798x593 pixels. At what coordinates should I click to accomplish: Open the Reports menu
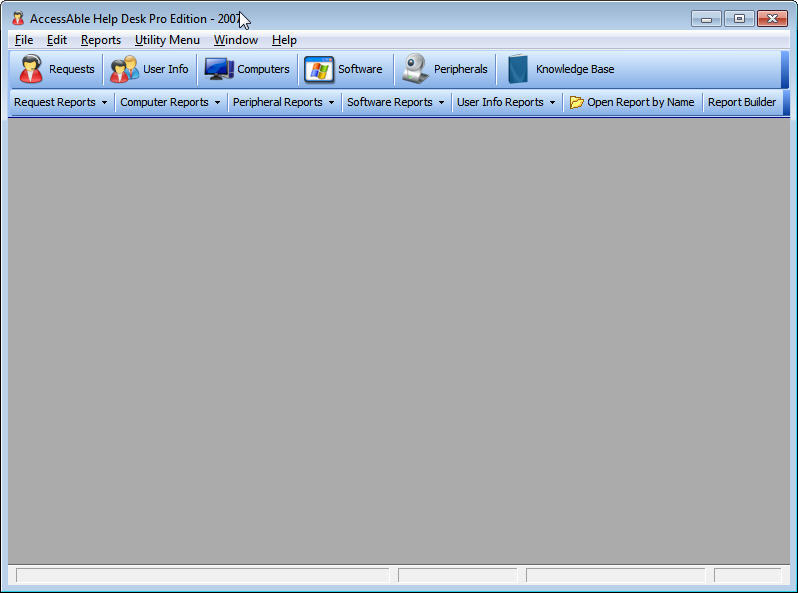[x=101, y=40]
